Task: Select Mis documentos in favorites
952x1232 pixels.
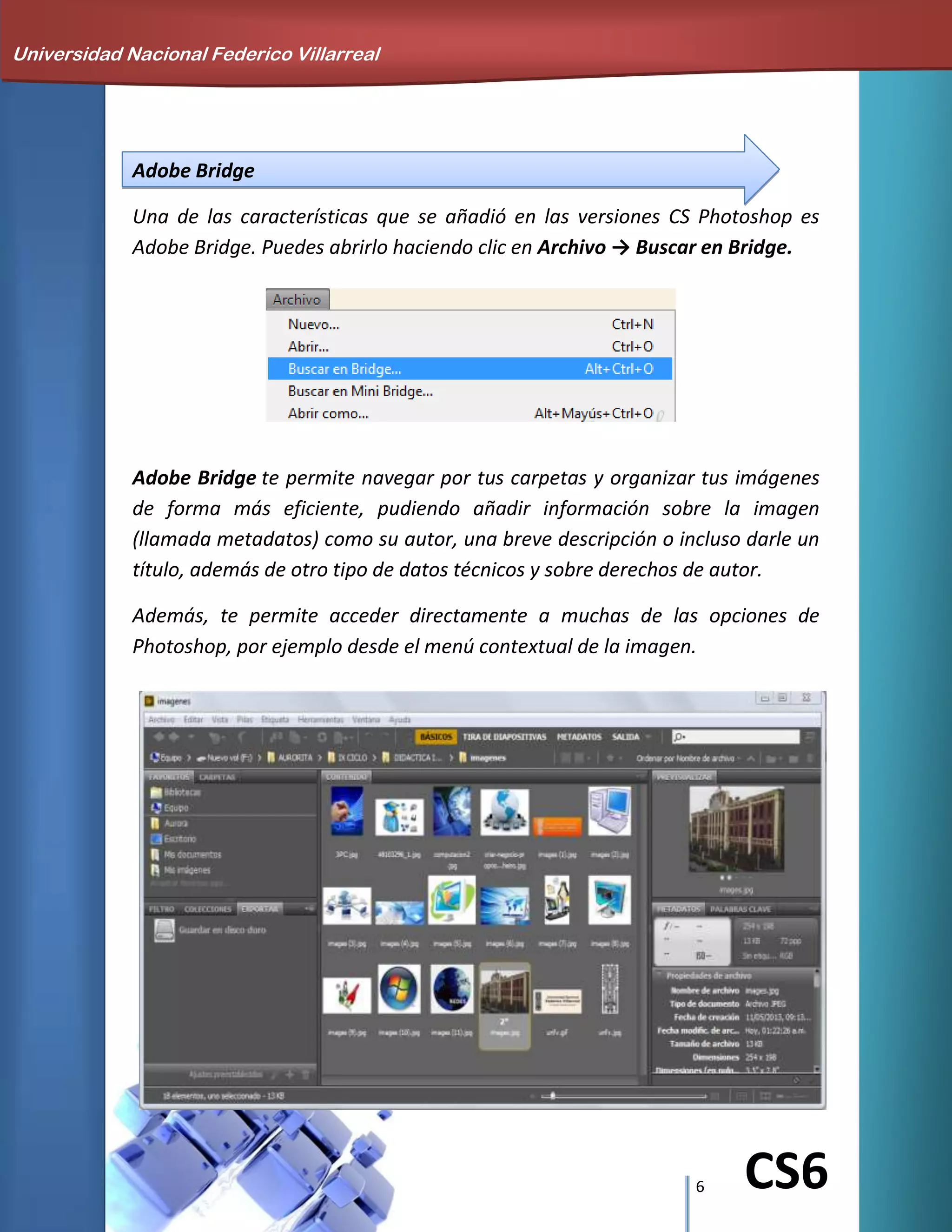Action: pos(186,854)
